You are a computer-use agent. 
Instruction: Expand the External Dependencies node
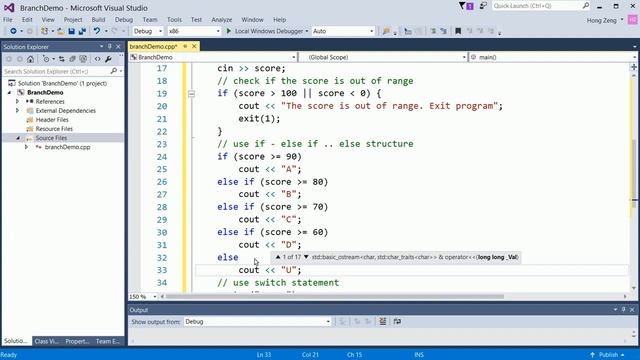[17, 111]
